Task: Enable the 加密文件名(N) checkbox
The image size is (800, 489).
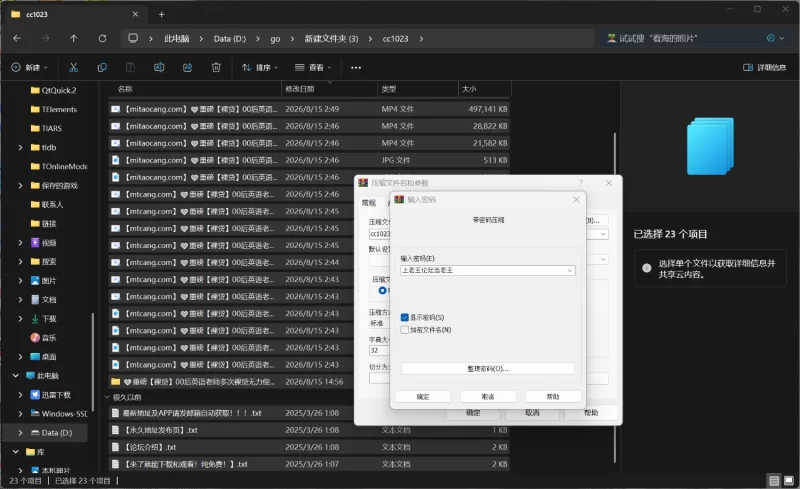Action: point(405,330)
